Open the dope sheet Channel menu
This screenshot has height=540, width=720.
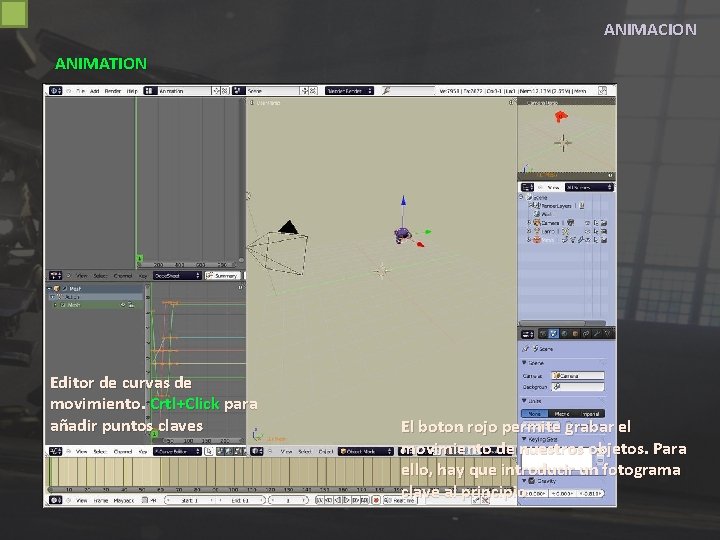(x=123, y=276)
